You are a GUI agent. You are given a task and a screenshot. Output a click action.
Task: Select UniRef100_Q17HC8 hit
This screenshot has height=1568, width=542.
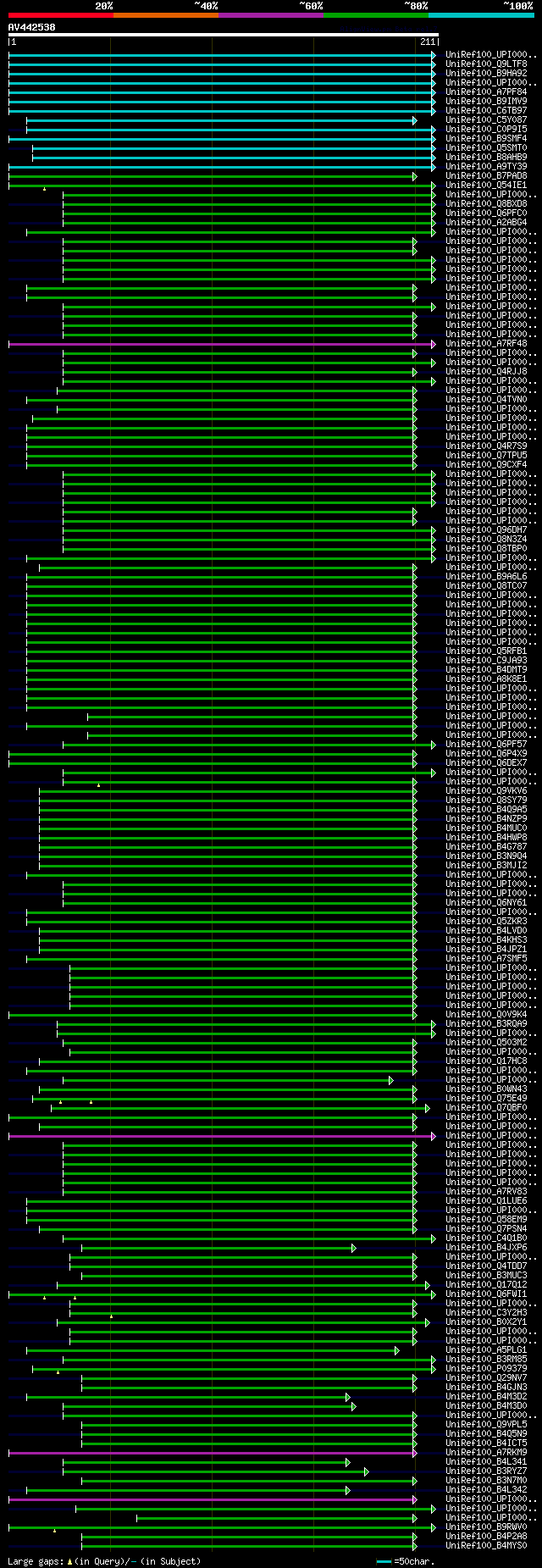click(486, 1061)
